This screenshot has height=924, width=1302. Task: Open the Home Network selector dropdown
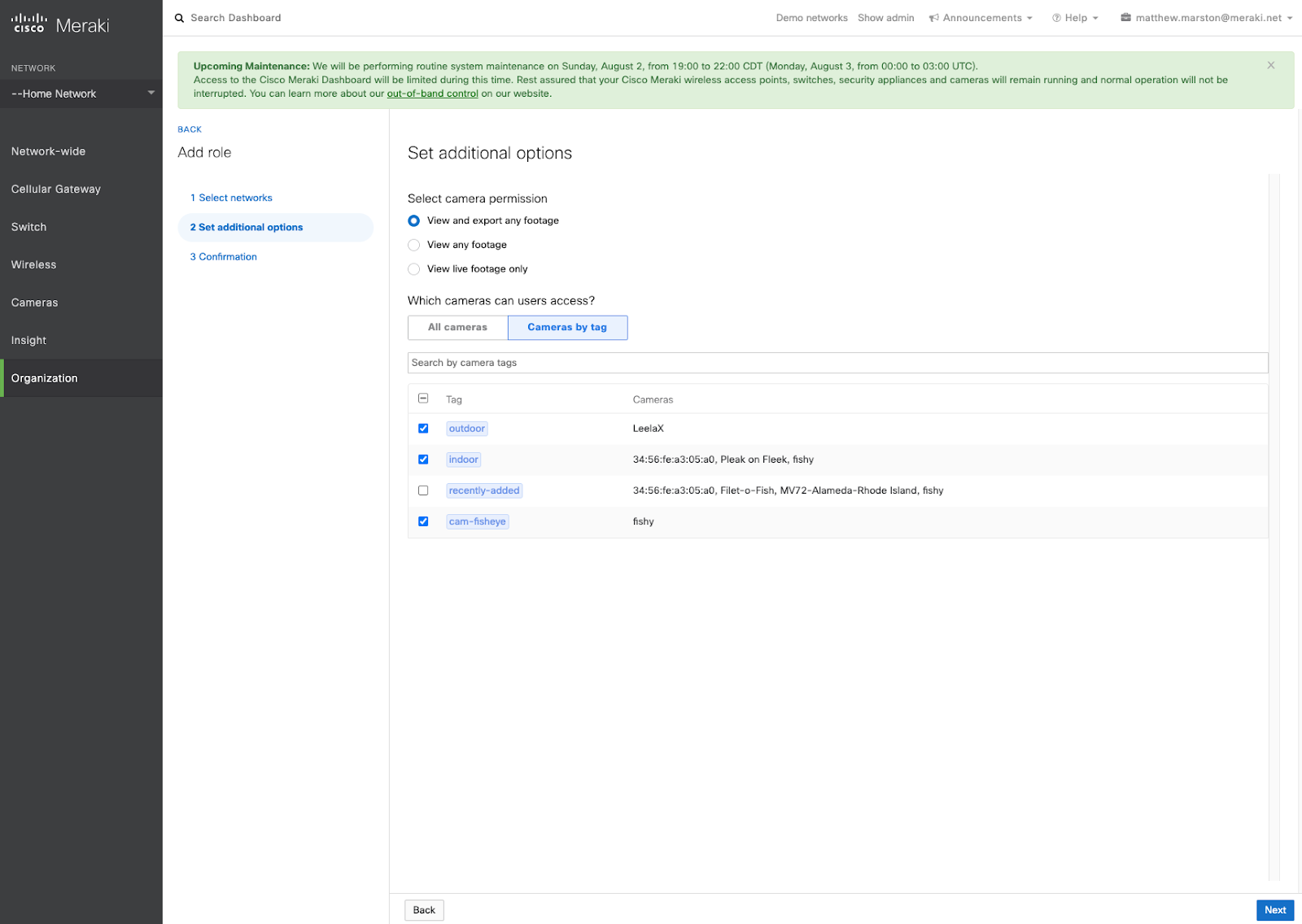[81, 94]
